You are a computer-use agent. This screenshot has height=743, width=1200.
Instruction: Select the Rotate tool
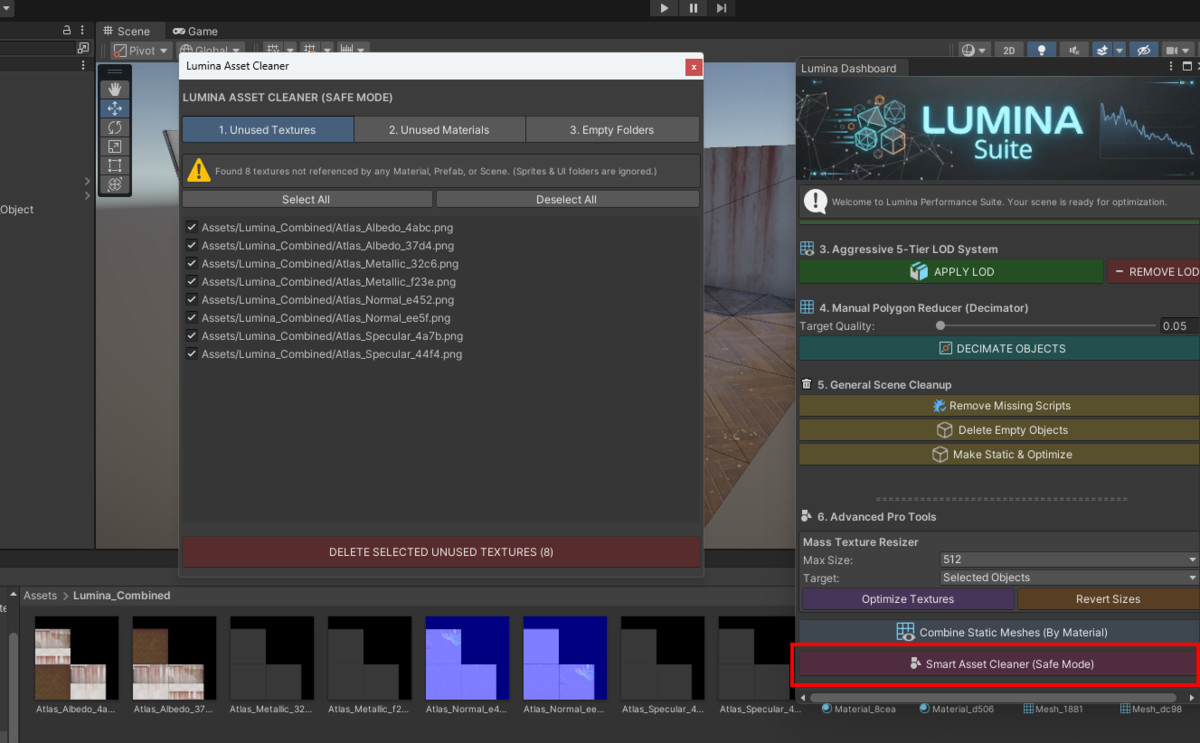pos(115,127)
